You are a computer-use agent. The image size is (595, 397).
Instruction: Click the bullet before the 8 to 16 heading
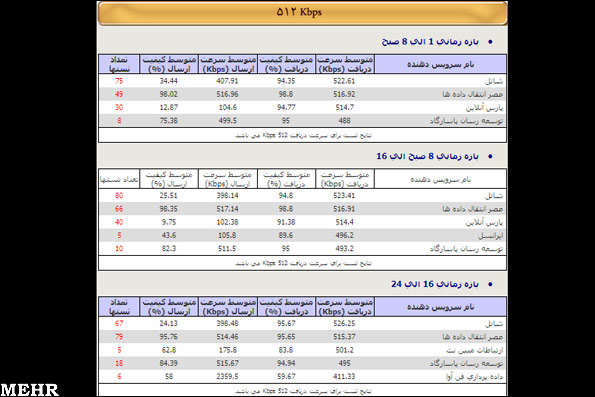[x=490, y=156]
